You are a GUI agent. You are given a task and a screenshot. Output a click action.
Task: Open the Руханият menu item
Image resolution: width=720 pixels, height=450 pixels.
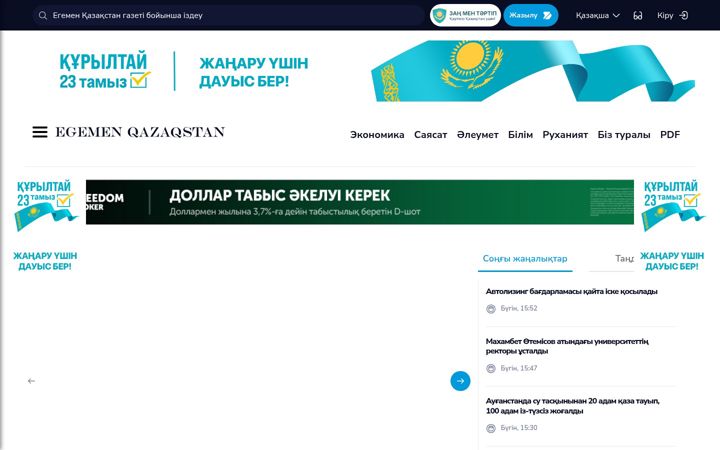(x=565, y=135)
